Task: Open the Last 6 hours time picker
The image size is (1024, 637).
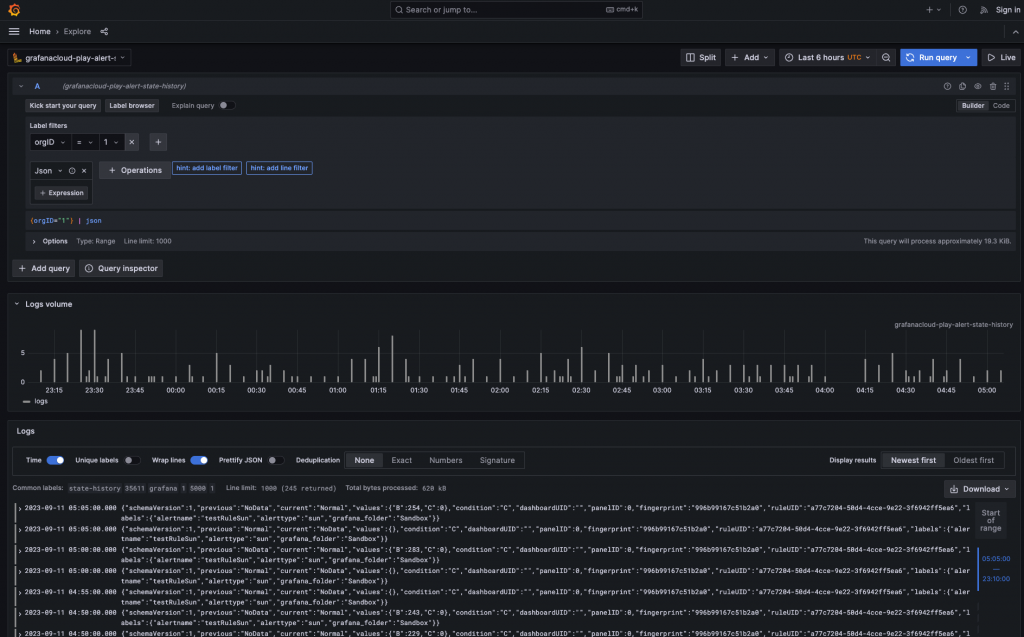Action: coord(827,57)
